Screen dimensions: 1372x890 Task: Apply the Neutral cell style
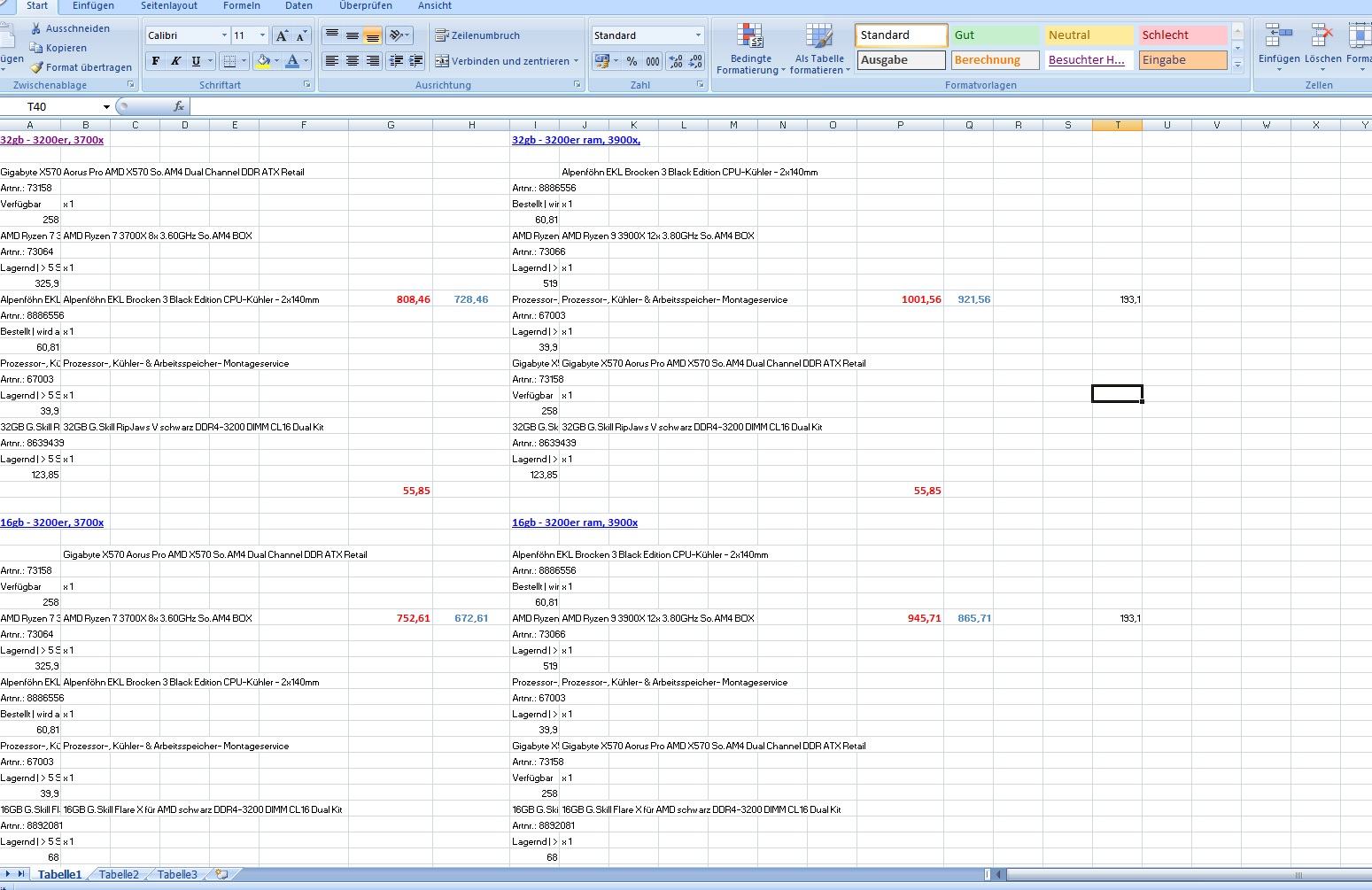point(1089,35)
